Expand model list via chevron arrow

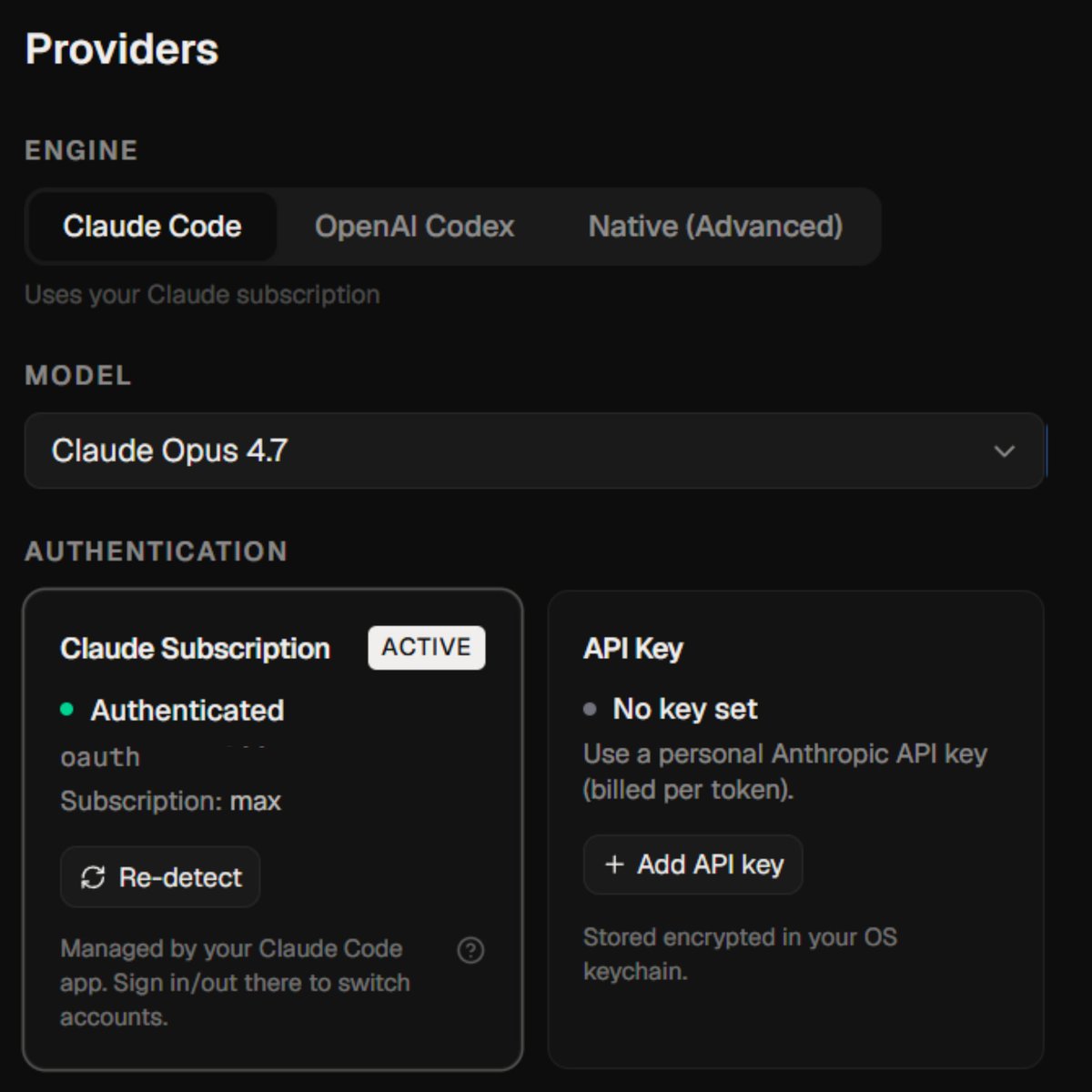pos(1004,451)
